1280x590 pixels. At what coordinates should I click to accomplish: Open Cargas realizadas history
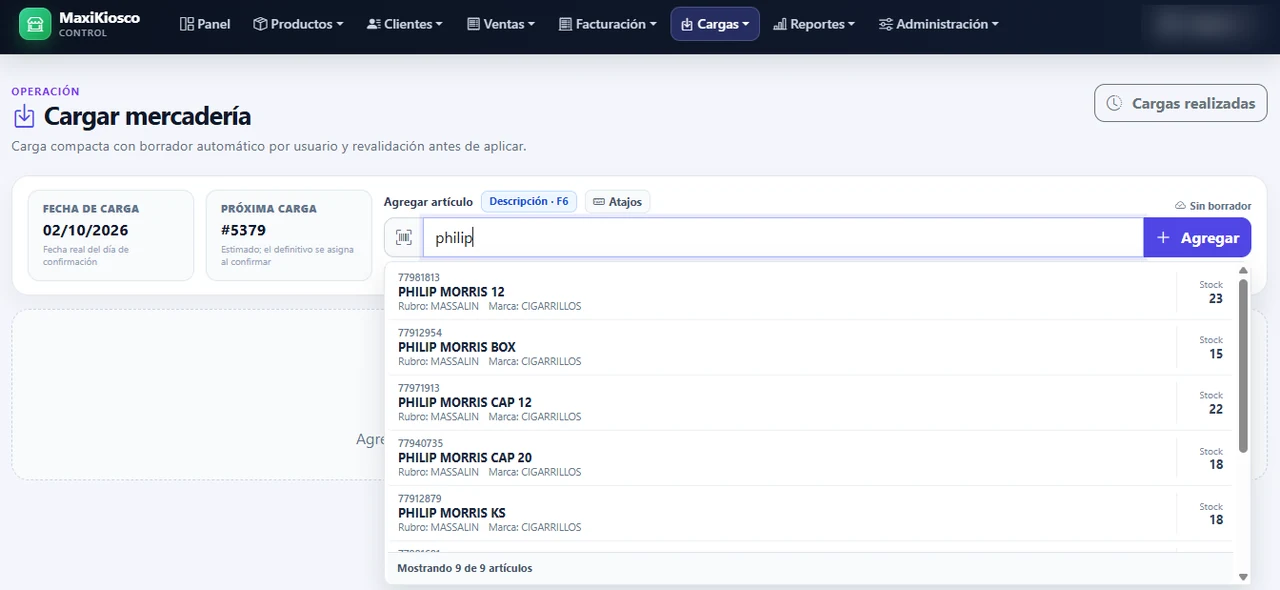click(x=1181, y=103)
